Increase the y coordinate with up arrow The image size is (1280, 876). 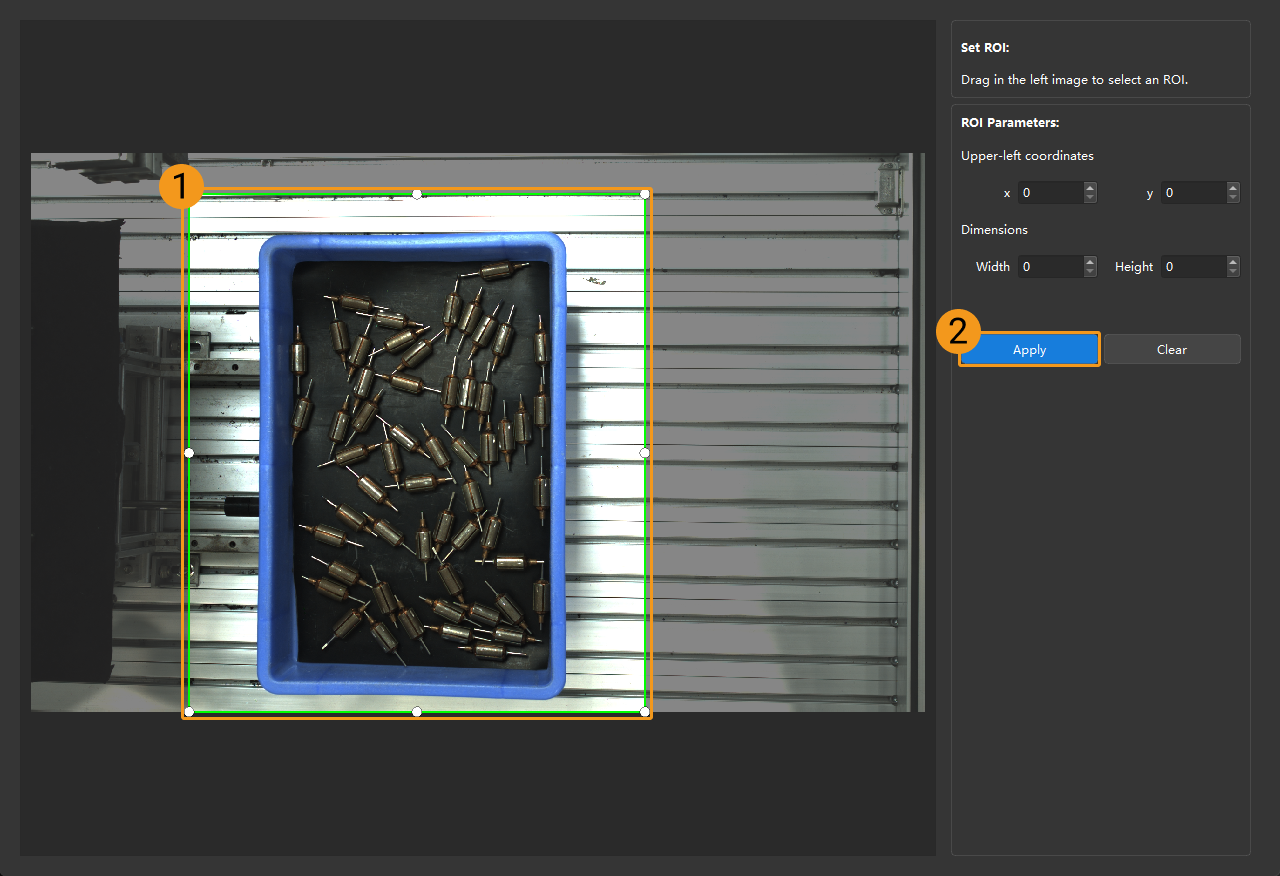[x=1233, y=187]
